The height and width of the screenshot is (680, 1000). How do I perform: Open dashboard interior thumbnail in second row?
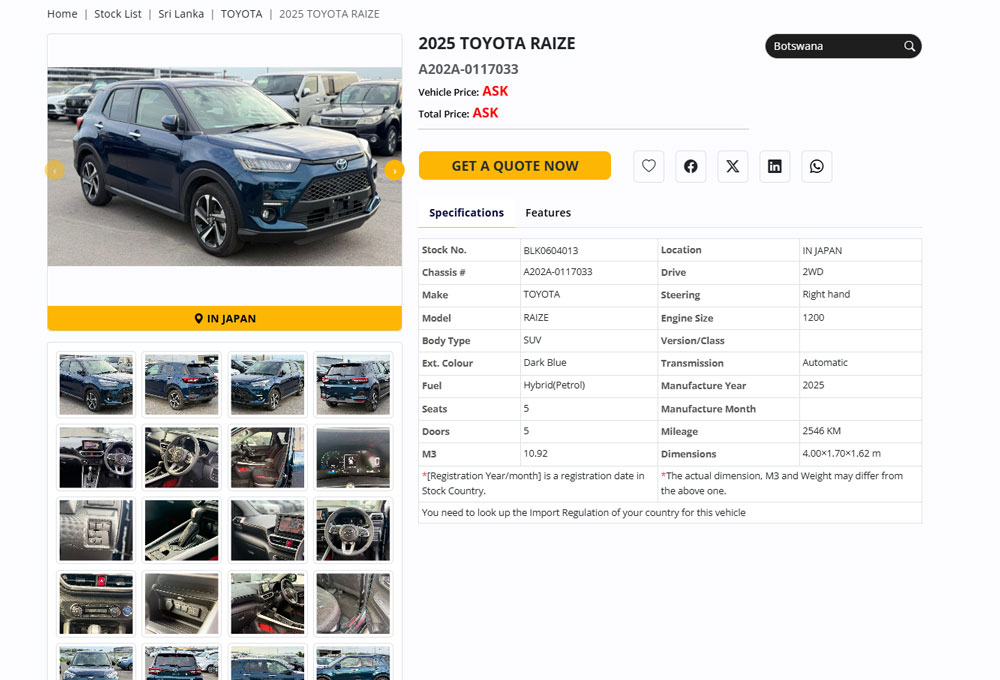pyautogui.click(x=96, y=457)
